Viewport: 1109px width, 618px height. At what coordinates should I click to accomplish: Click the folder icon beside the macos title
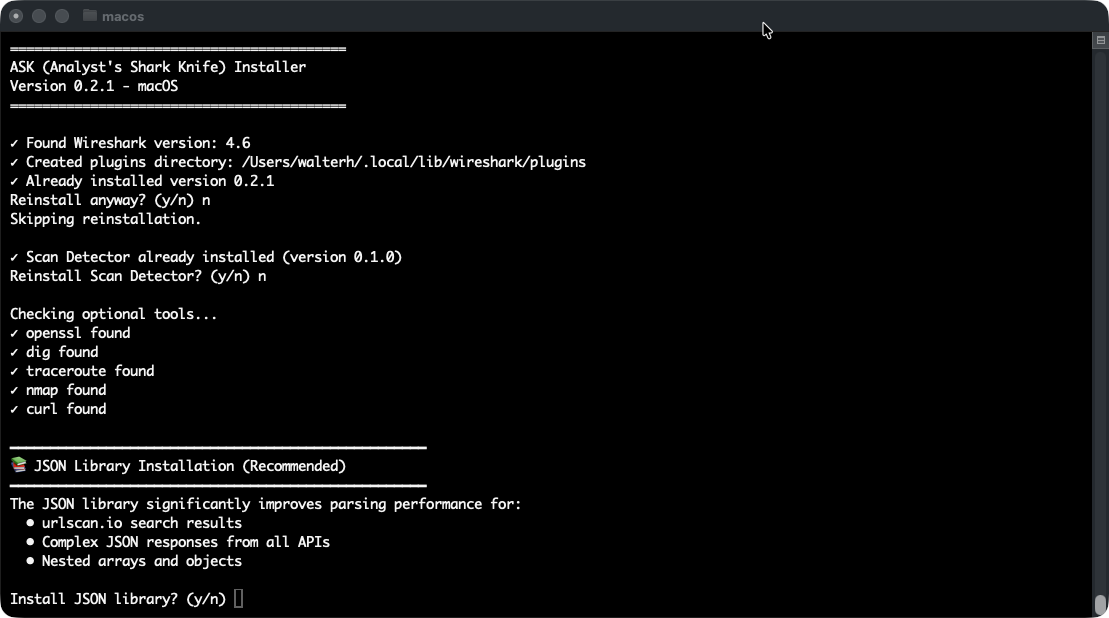(89, 16)
